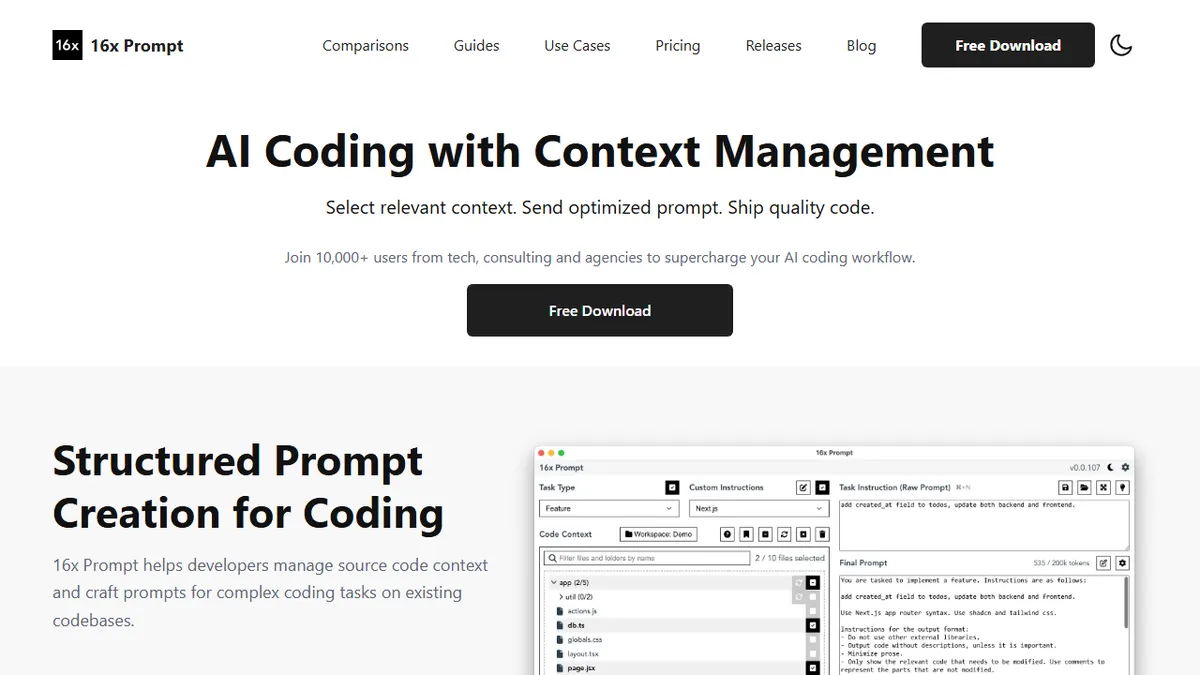Click the db.ts file name
Screen dimensions: 1200x675
point(576,625)
